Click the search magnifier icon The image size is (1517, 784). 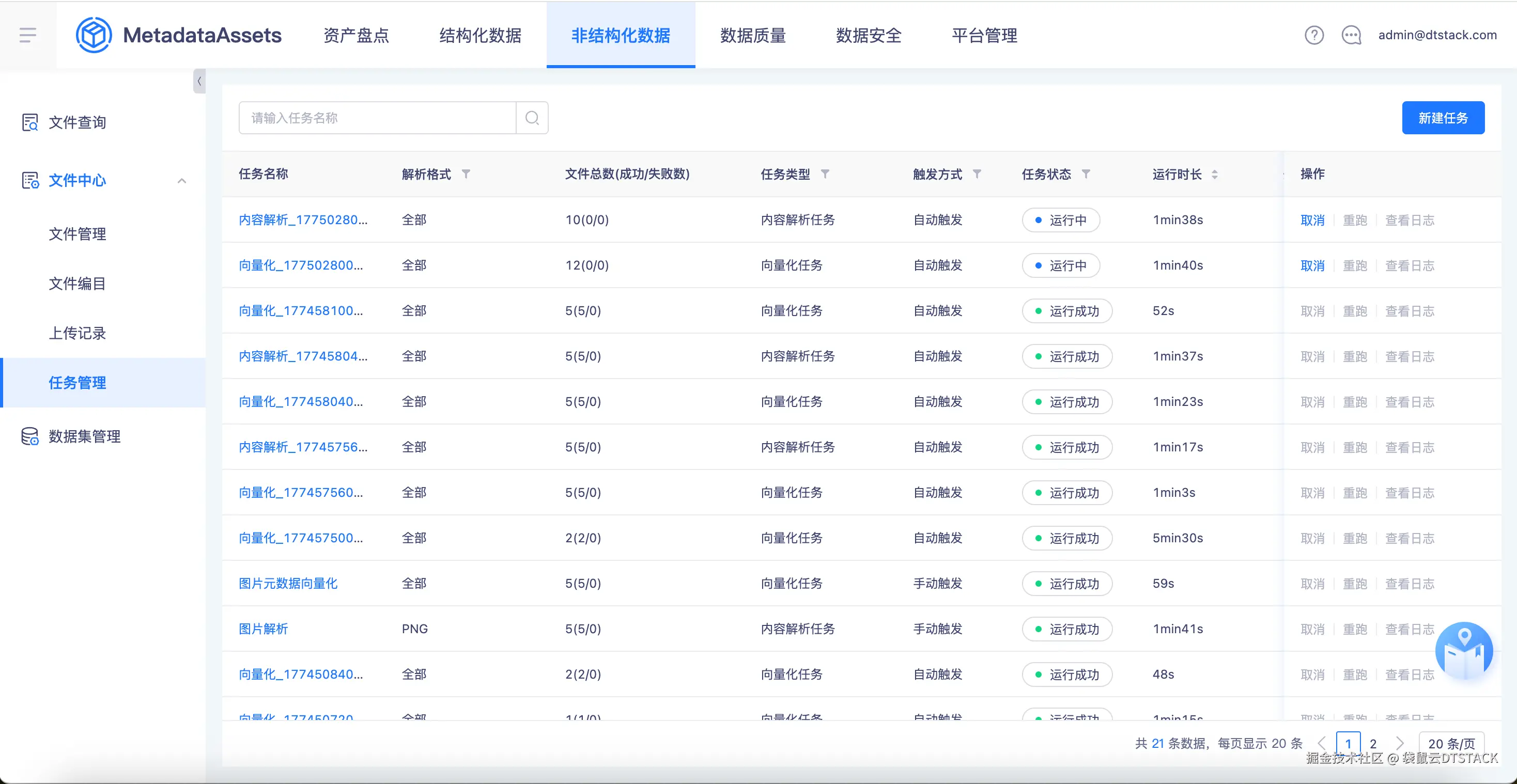click(x=532, y=118)
